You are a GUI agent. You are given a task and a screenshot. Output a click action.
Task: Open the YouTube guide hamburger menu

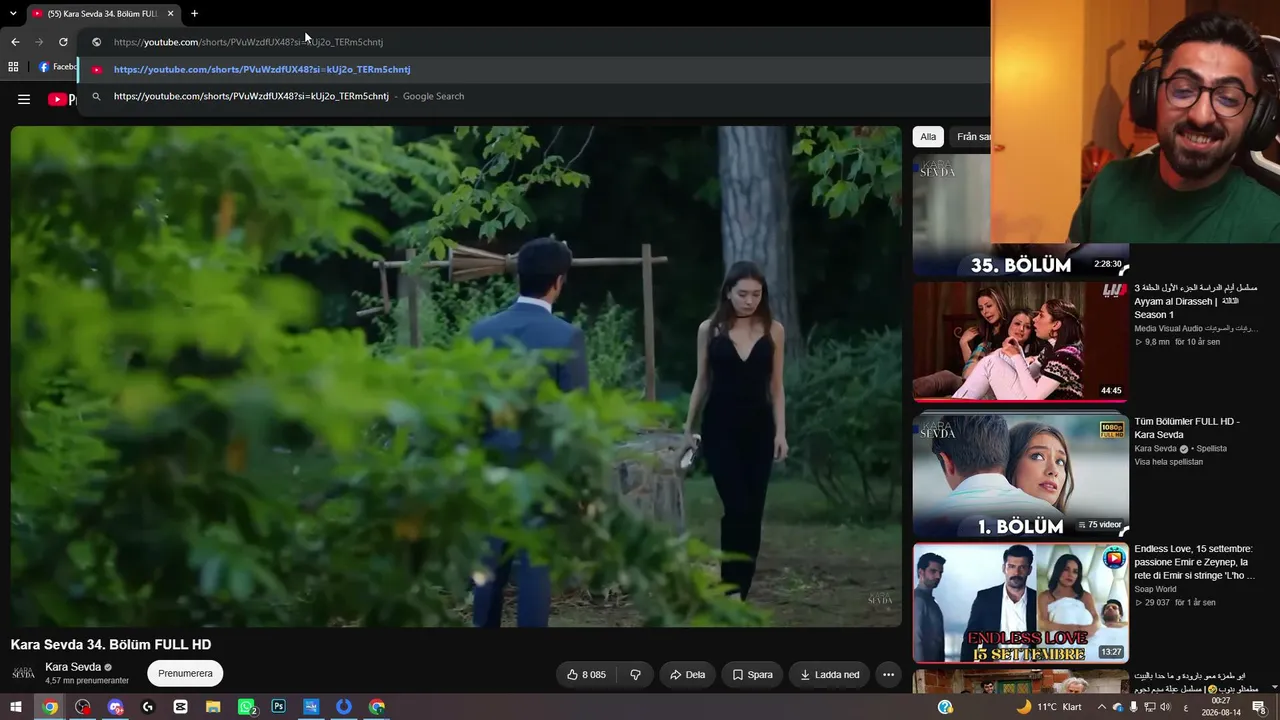point(24,99)
